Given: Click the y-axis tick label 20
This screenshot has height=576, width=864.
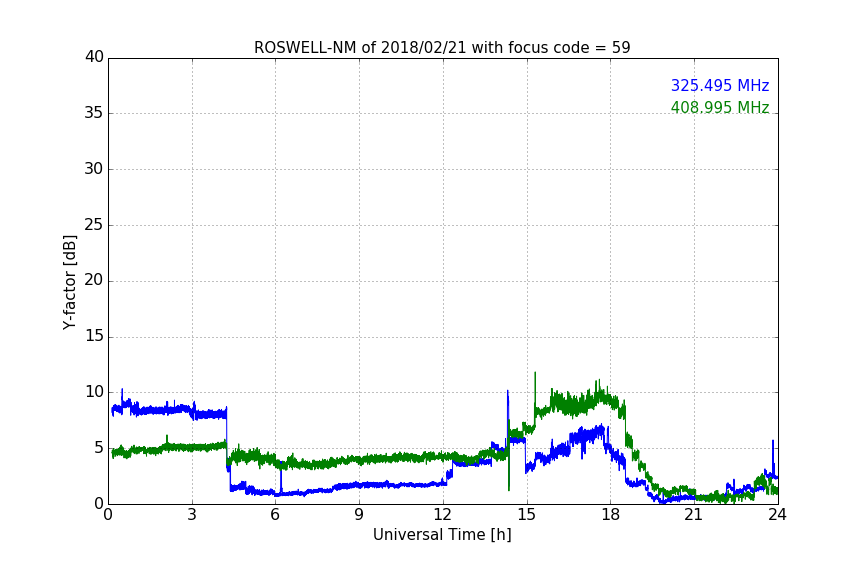Looking at the screenshot, I should (x=94, y=280).
